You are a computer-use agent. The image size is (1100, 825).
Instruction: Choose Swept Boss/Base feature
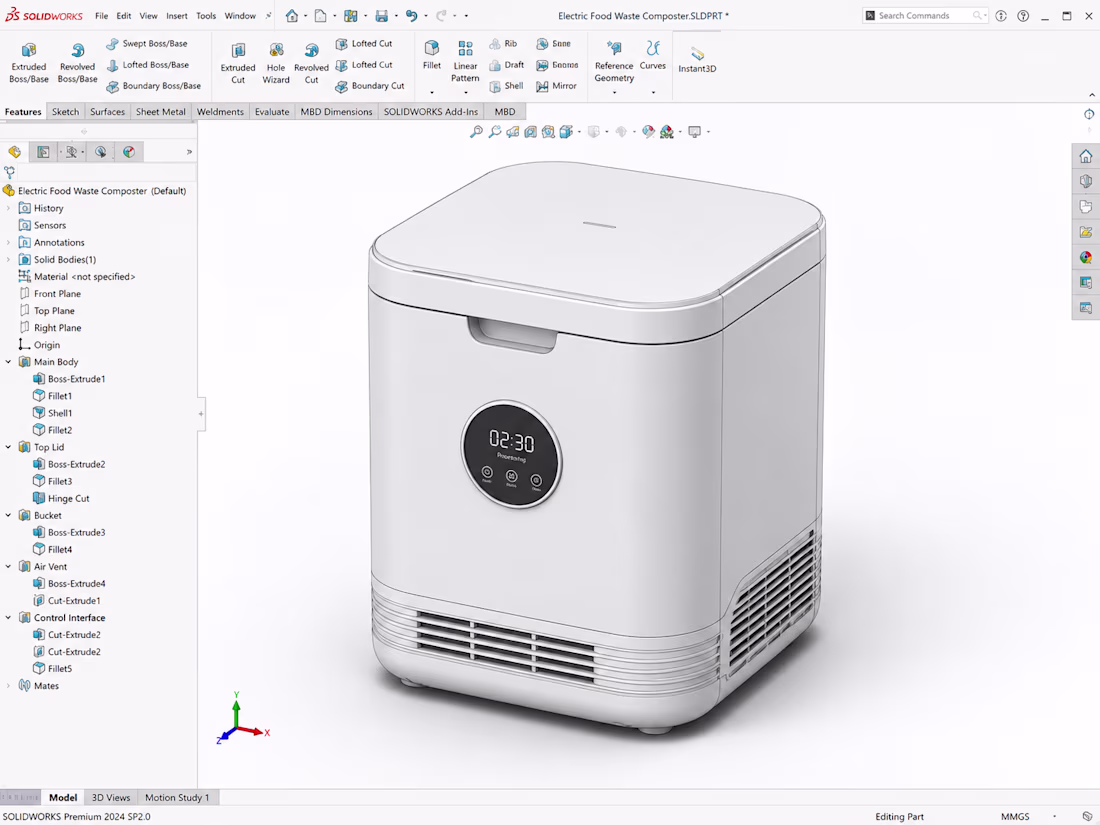click(x=147, y=43)
